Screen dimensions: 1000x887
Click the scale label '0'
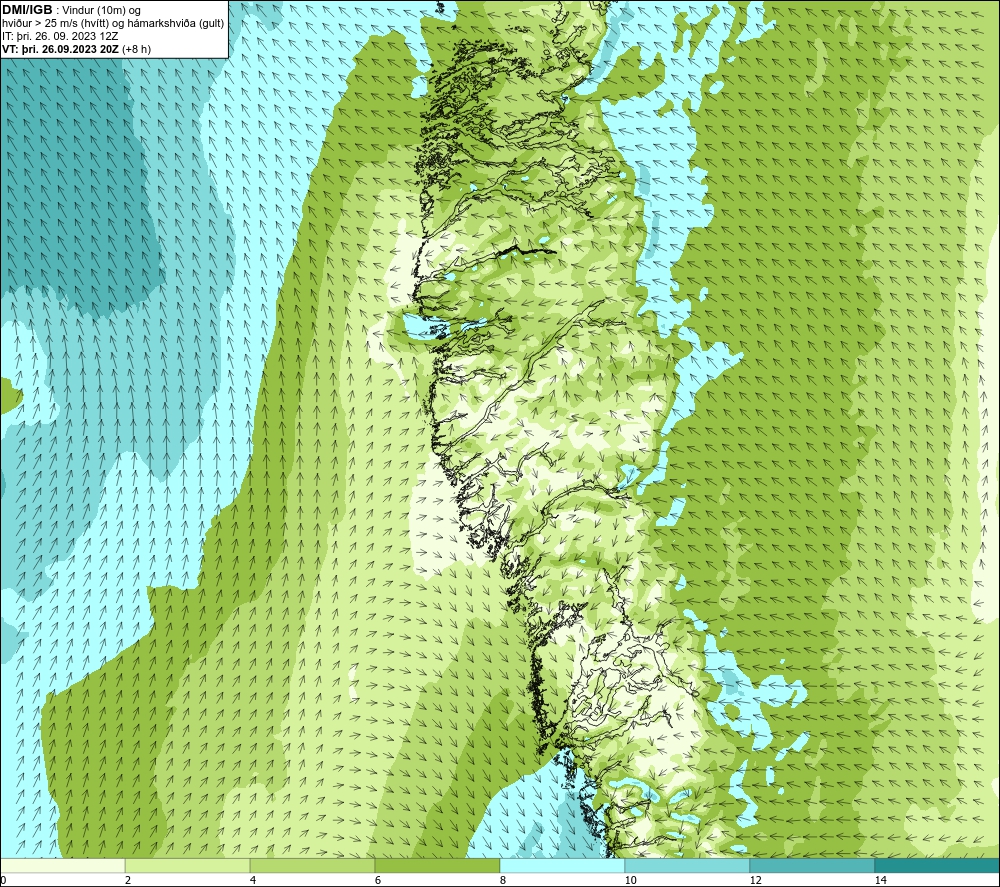3,880
